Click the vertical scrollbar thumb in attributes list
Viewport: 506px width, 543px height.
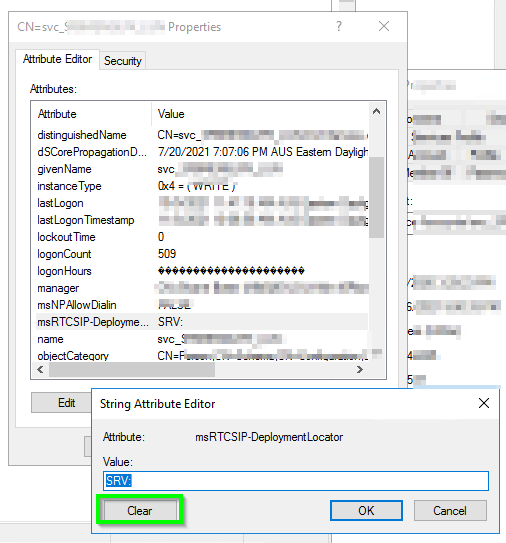tap(376, 197)
